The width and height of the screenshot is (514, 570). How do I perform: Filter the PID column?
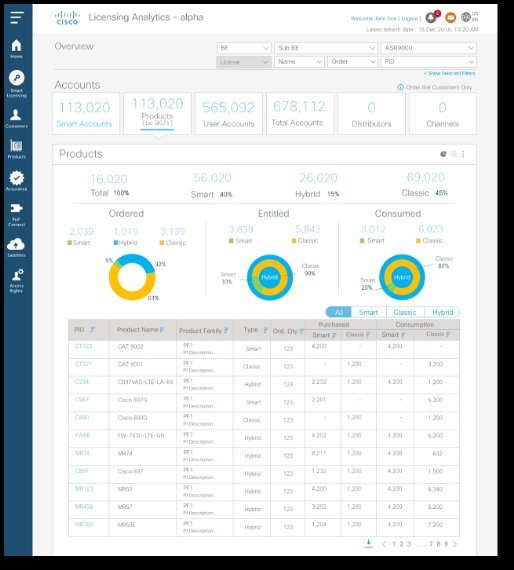[92, 329]
